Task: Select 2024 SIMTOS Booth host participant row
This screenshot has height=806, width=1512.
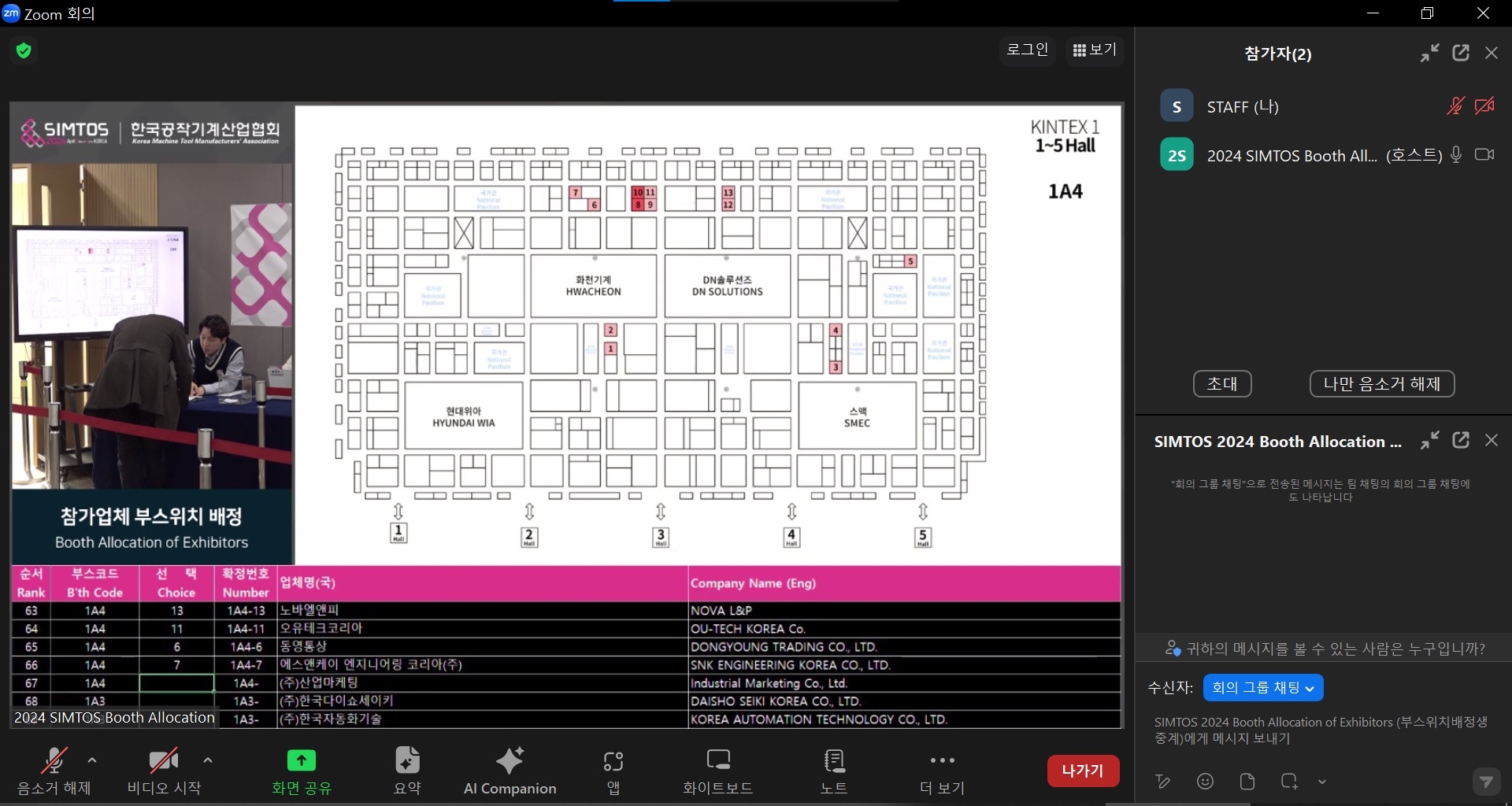Action: (1323, 155)
